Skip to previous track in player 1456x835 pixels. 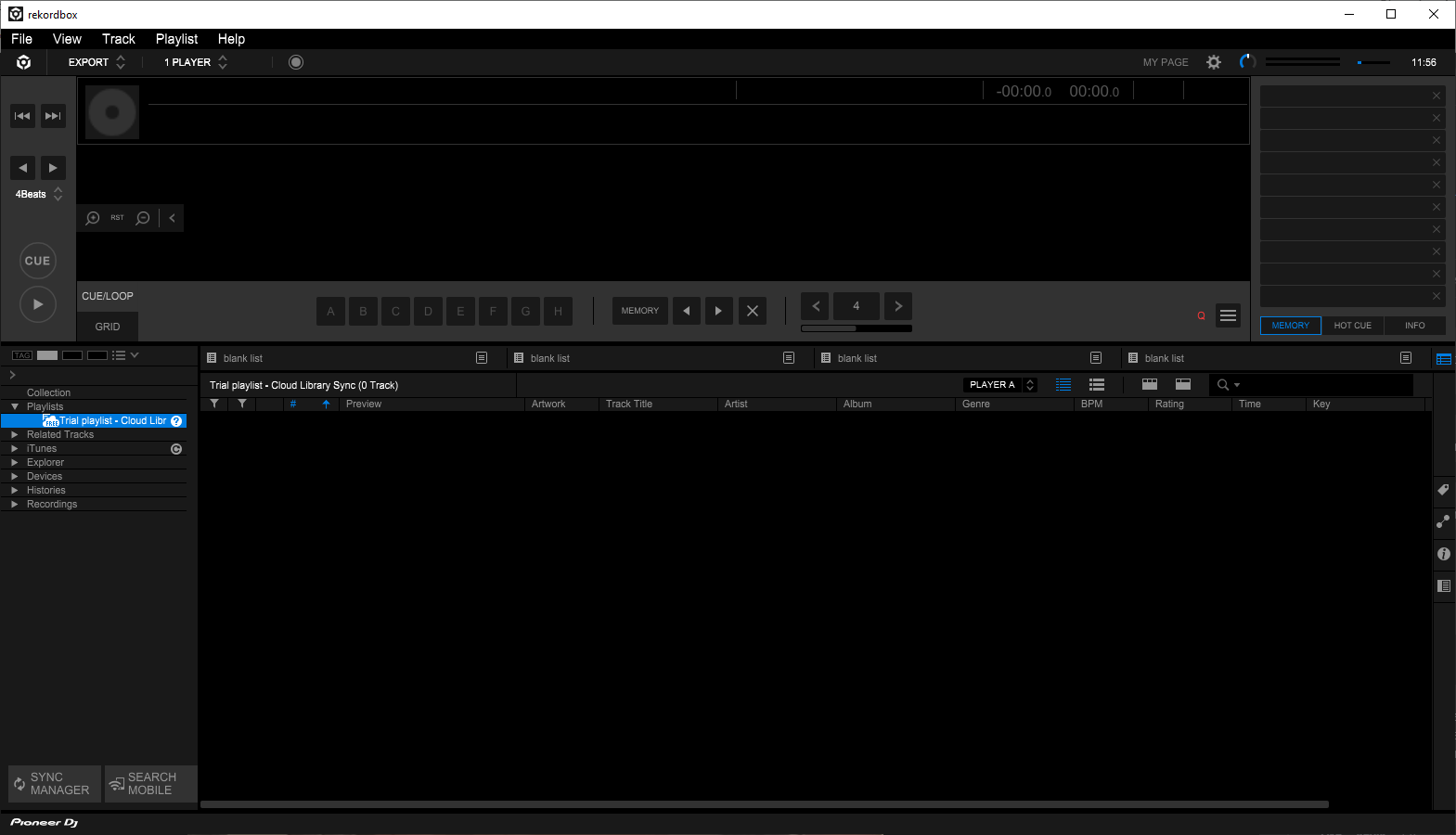[x=23, y=116]
